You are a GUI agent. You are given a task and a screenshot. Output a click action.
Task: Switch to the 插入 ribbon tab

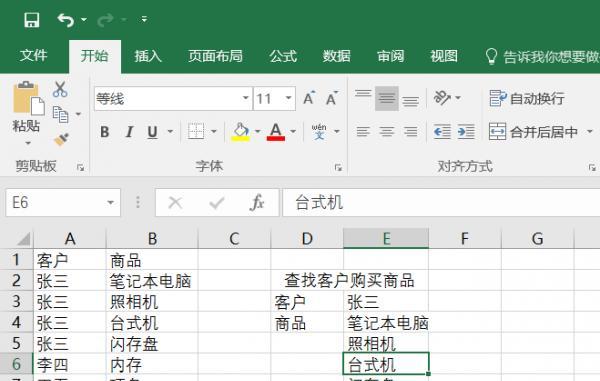(x=148, y=56)
